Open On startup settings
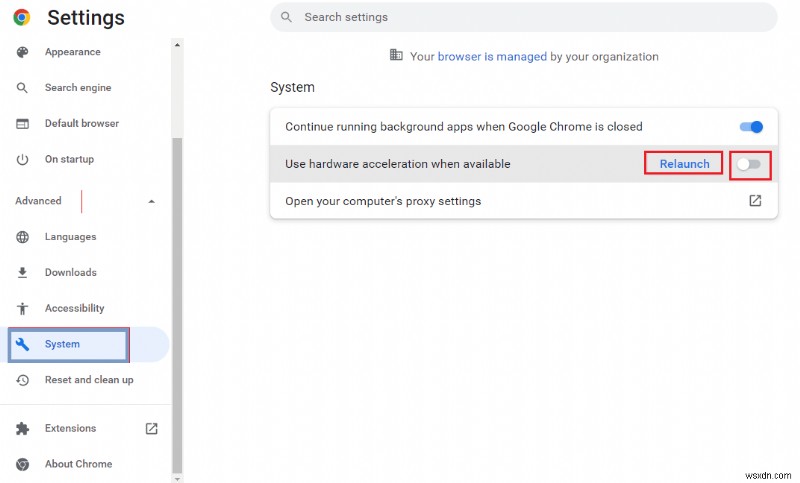The height and width of the screenshot is (483, 800). (x=69, y=159)
